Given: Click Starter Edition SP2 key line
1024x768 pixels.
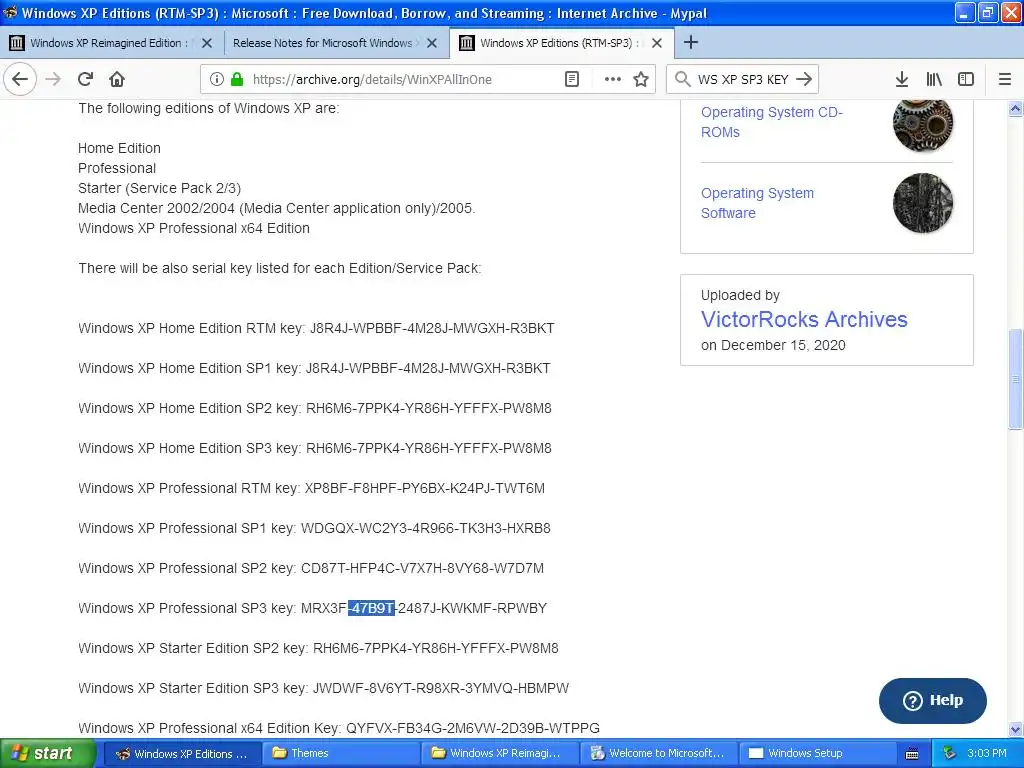Looking at the screenshot, I should pos(318,648).
